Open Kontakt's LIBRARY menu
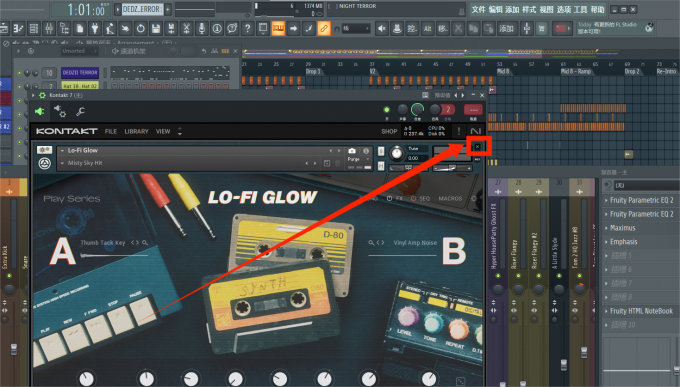Screen dimensions: 680x387 pos(136,131)
